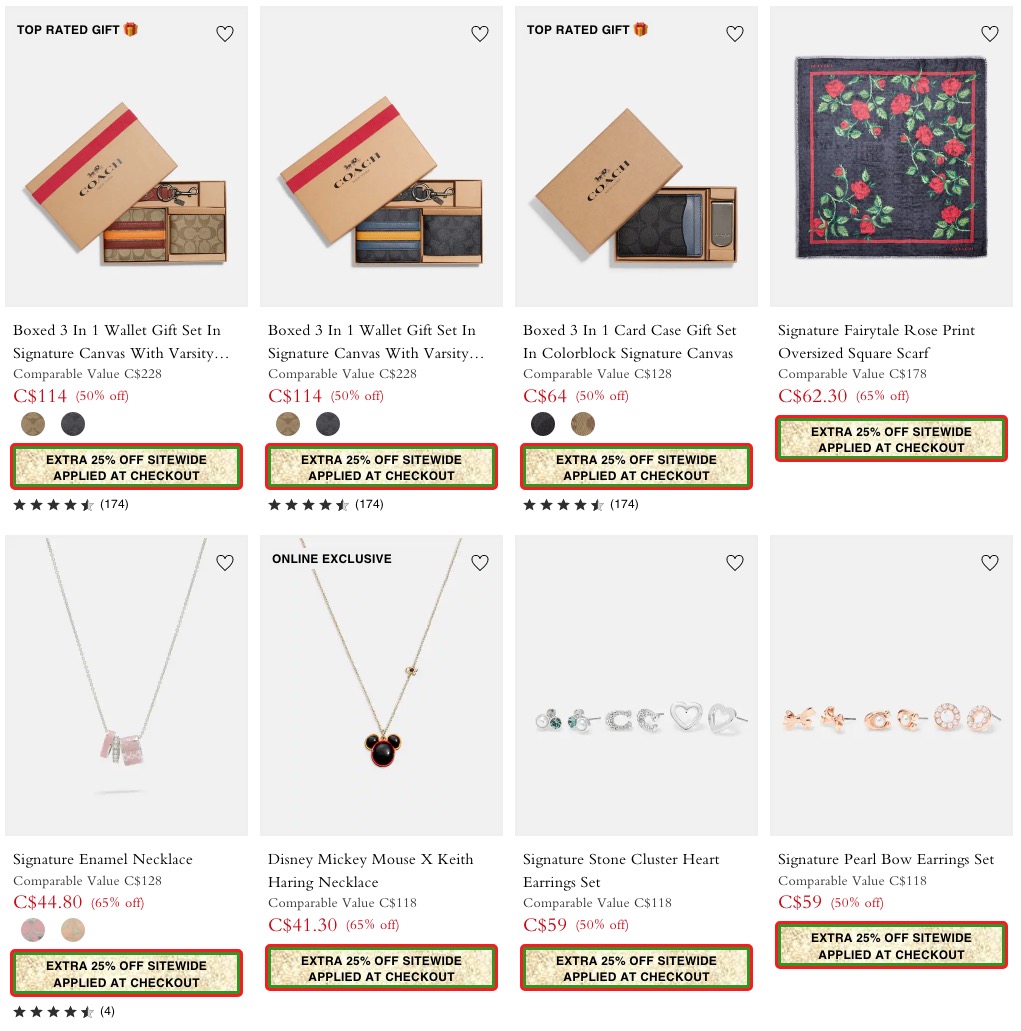Wishlist second Boxed Wallet Gift Set
The image size is (1021, 1031).
[480, 34]
